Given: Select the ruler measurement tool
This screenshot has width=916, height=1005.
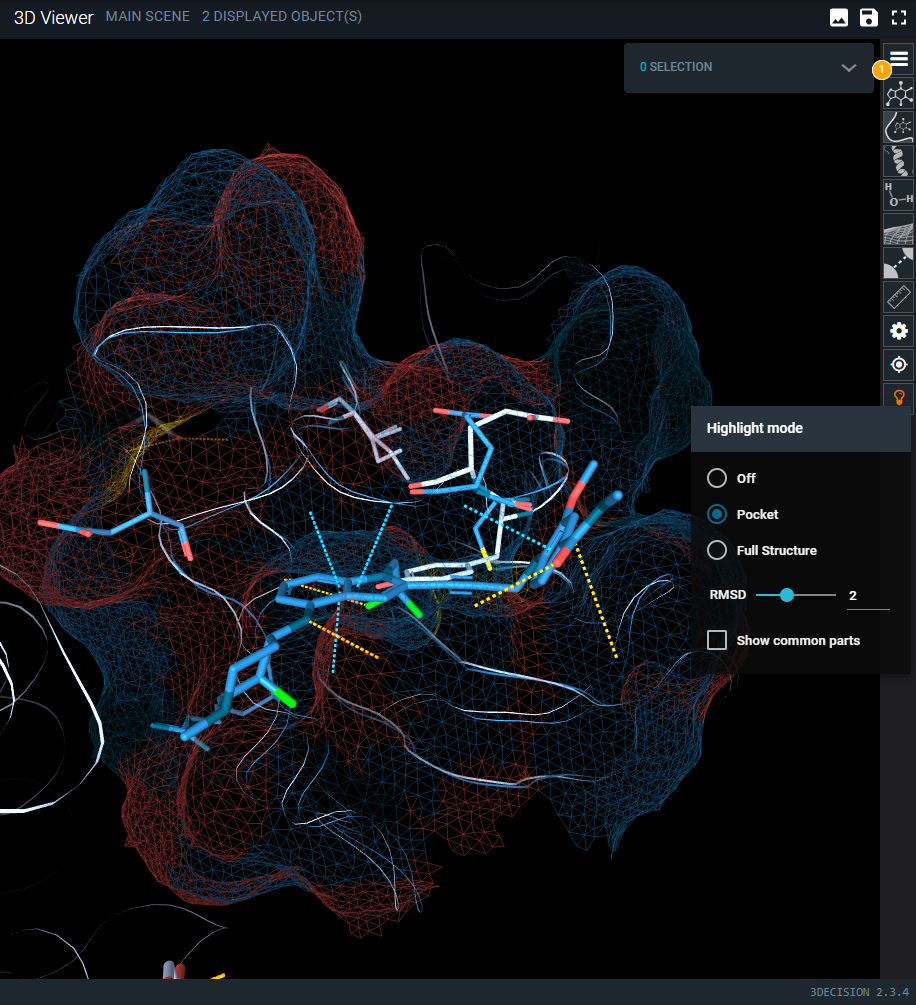Looking at the screenshot, I should point(899,297).
